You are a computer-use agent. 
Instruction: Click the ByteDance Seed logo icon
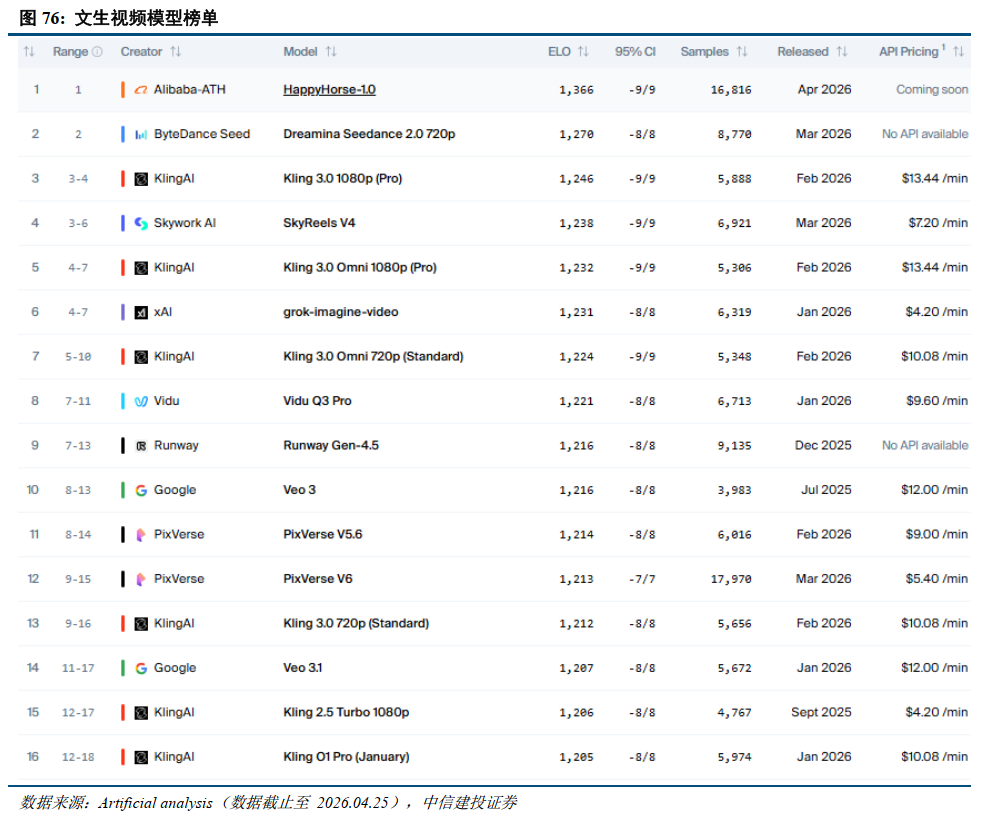tap(141, 134)
